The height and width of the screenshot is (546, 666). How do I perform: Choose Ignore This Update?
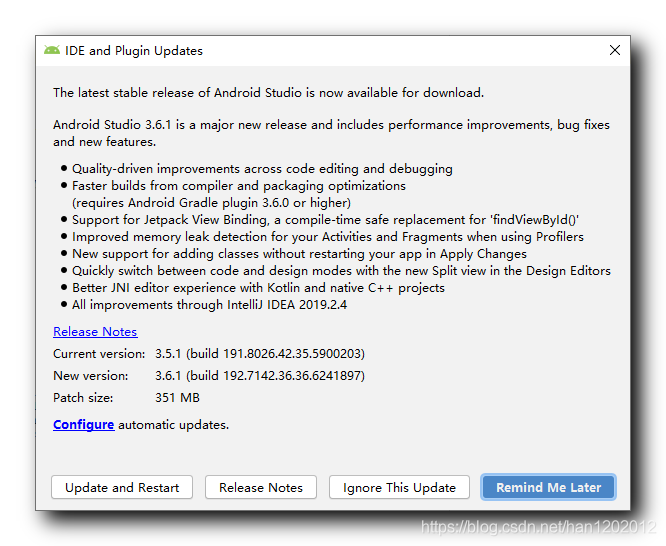399,487
